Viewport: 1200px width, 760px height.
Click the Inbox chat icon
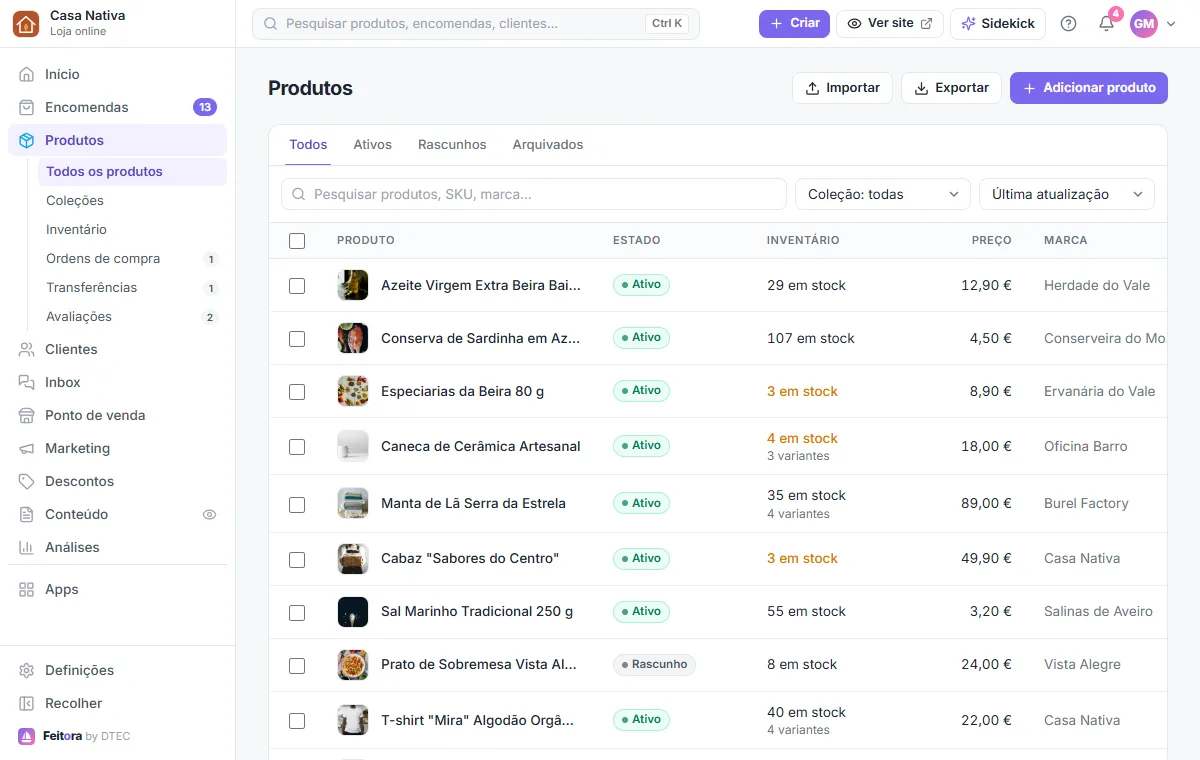27,382
